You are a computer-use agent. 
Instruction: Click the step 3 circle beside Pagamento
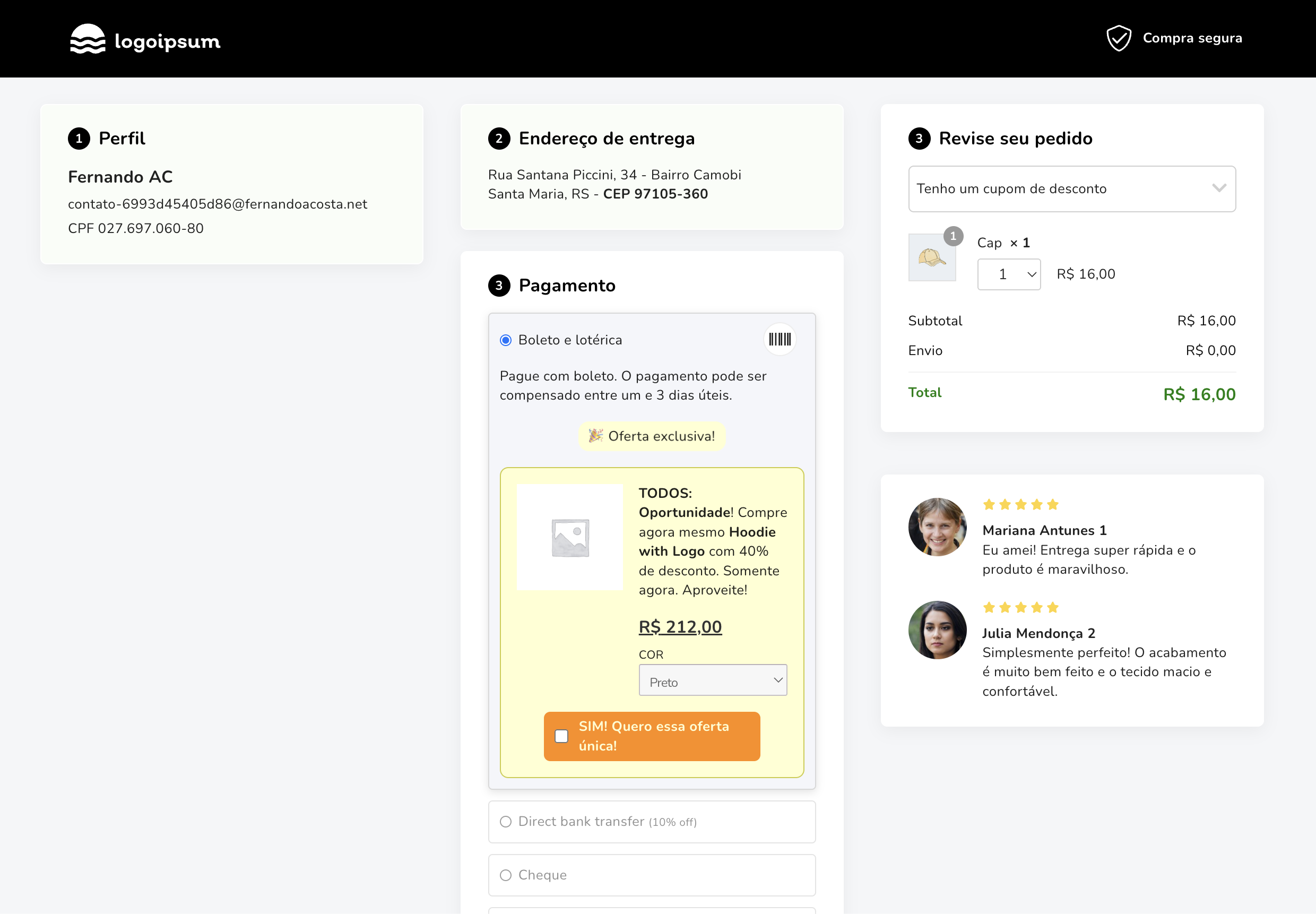(x=501, y=285)
